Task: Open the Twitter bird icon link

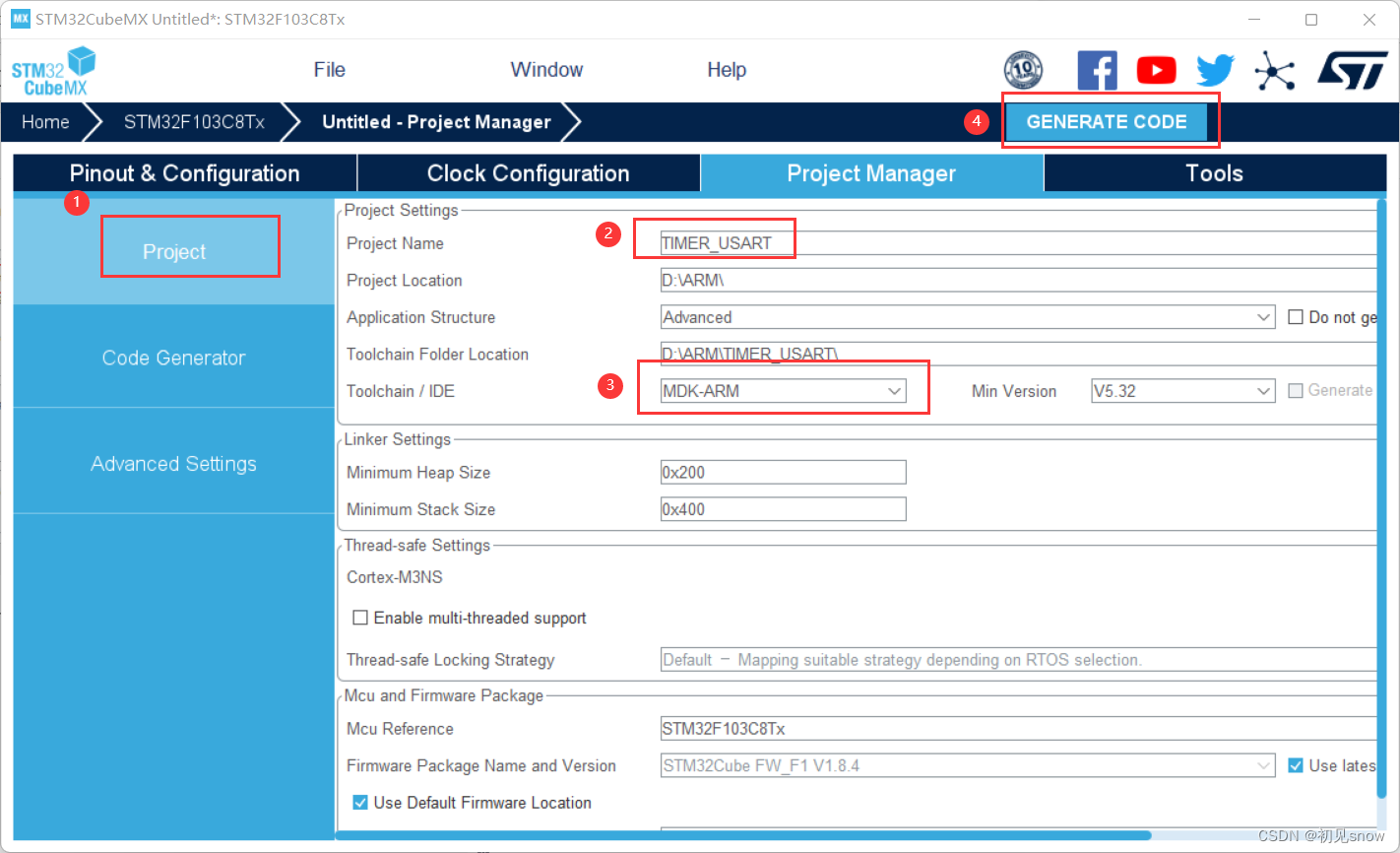Action: [x=1215, y=70]
